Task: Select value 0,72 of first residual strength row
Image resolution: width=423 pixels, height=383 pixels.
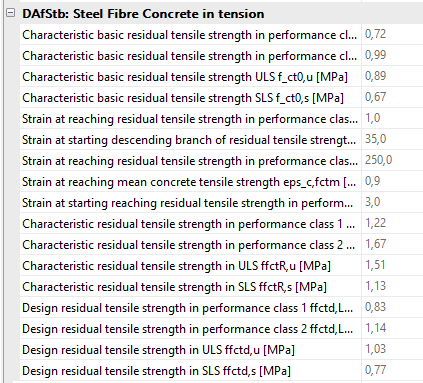Action: pyautogui.click(x=392, y=34)
